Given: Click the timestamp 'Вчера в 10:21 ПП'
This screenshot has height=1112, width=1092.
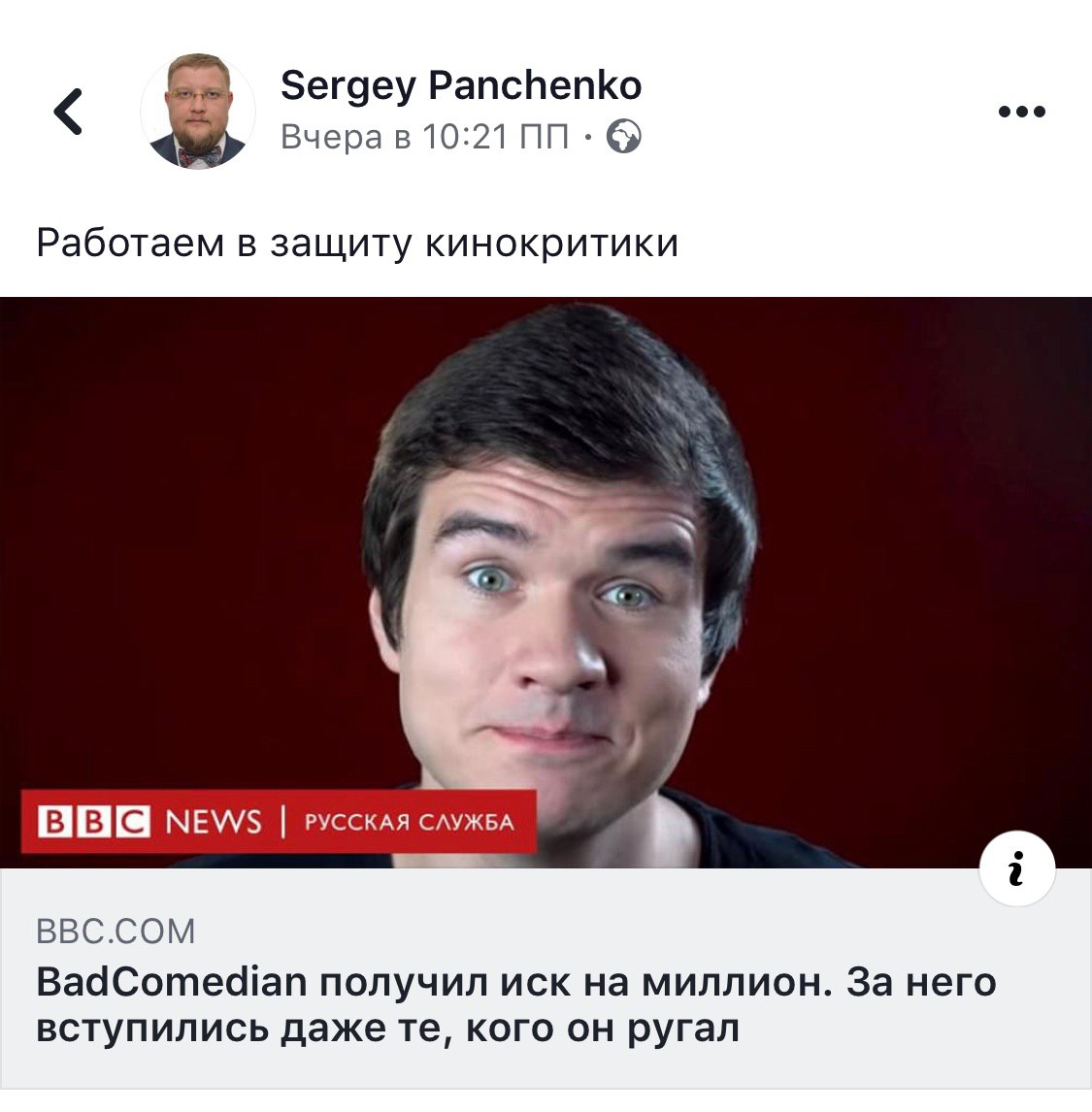Looking at the screenshot, I should pos(424,137).
